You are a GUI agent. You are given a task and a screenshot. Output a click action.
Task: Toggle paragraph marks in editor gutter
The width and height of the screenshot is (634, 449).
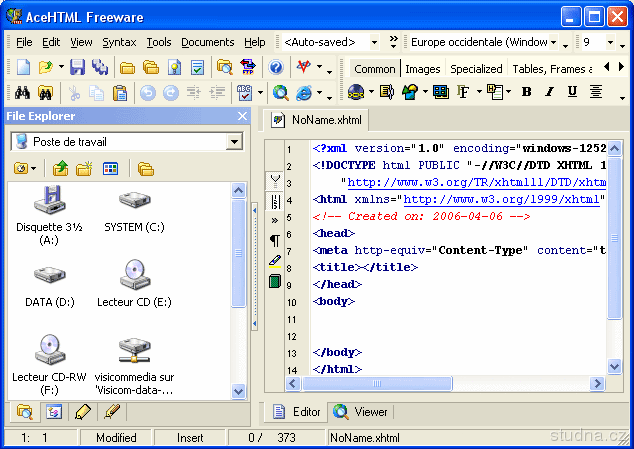click(275, 240)
